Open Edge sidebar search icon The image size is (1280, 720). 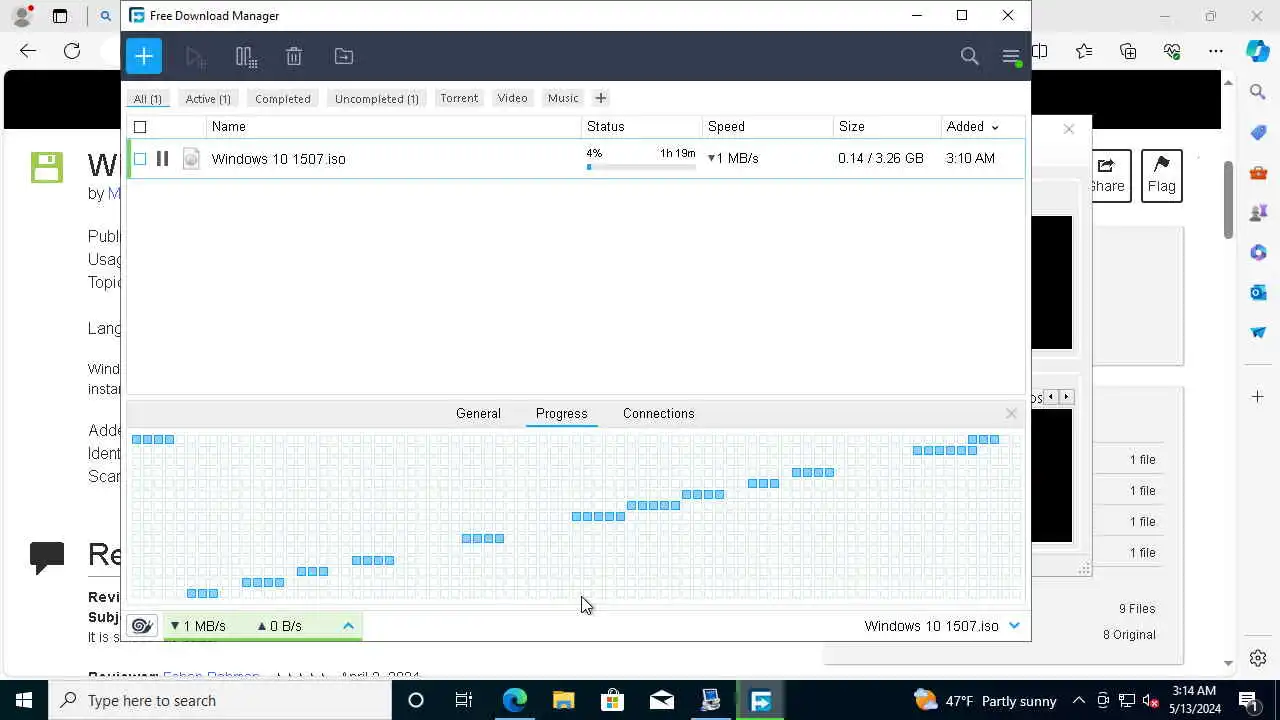(x=1258, y=92)
